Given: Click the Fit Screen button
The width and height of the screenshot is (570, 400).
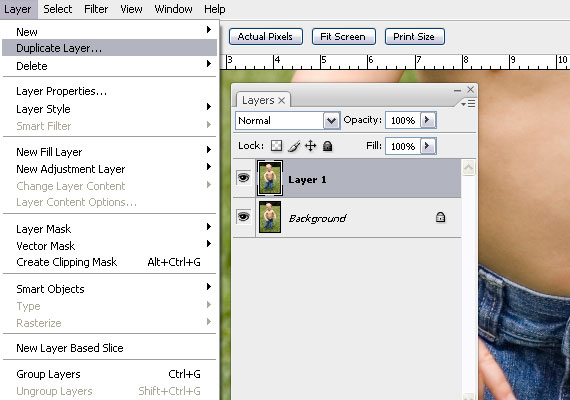Looking at the screenshot, I should coord(344,37).
